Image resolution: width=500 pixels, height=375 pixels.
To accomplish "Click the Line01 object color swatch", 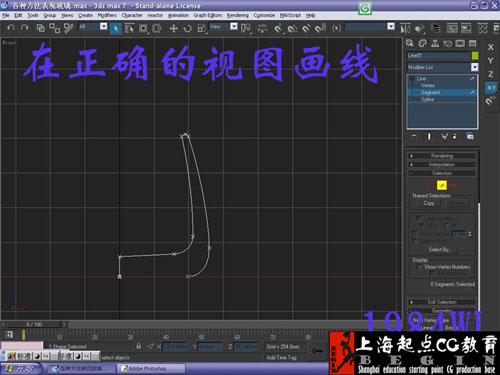I will click(475, 55).
